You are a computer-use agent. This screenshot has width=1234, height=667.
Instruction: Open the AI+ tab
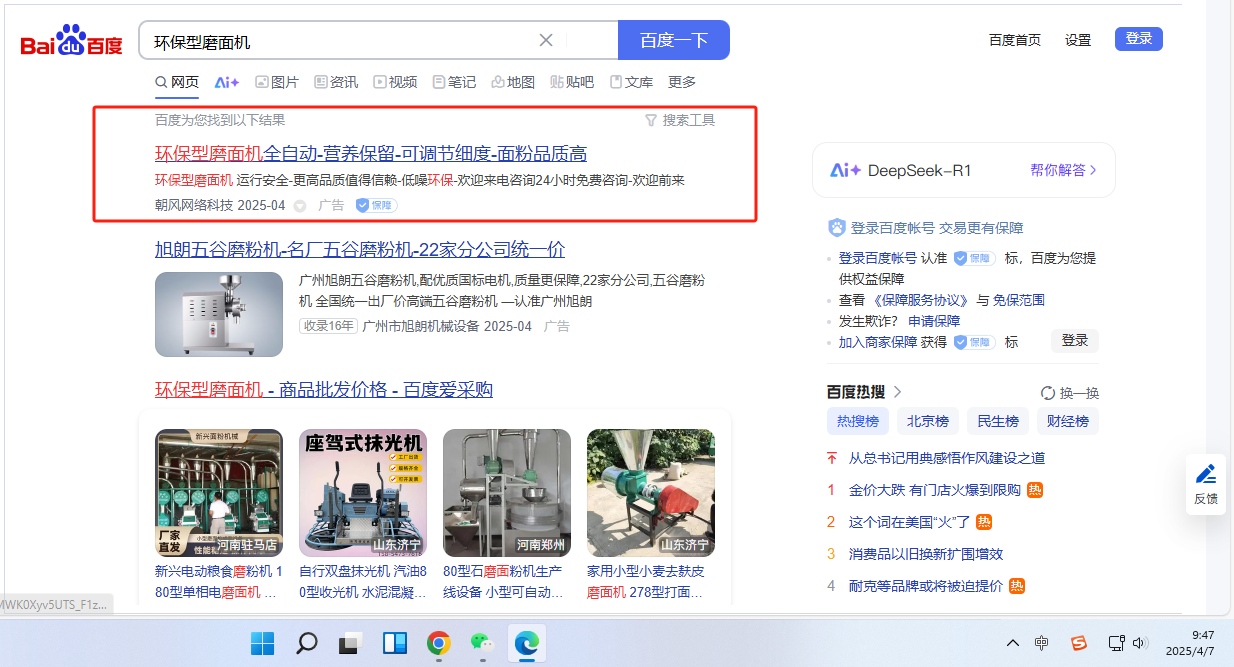227,82
